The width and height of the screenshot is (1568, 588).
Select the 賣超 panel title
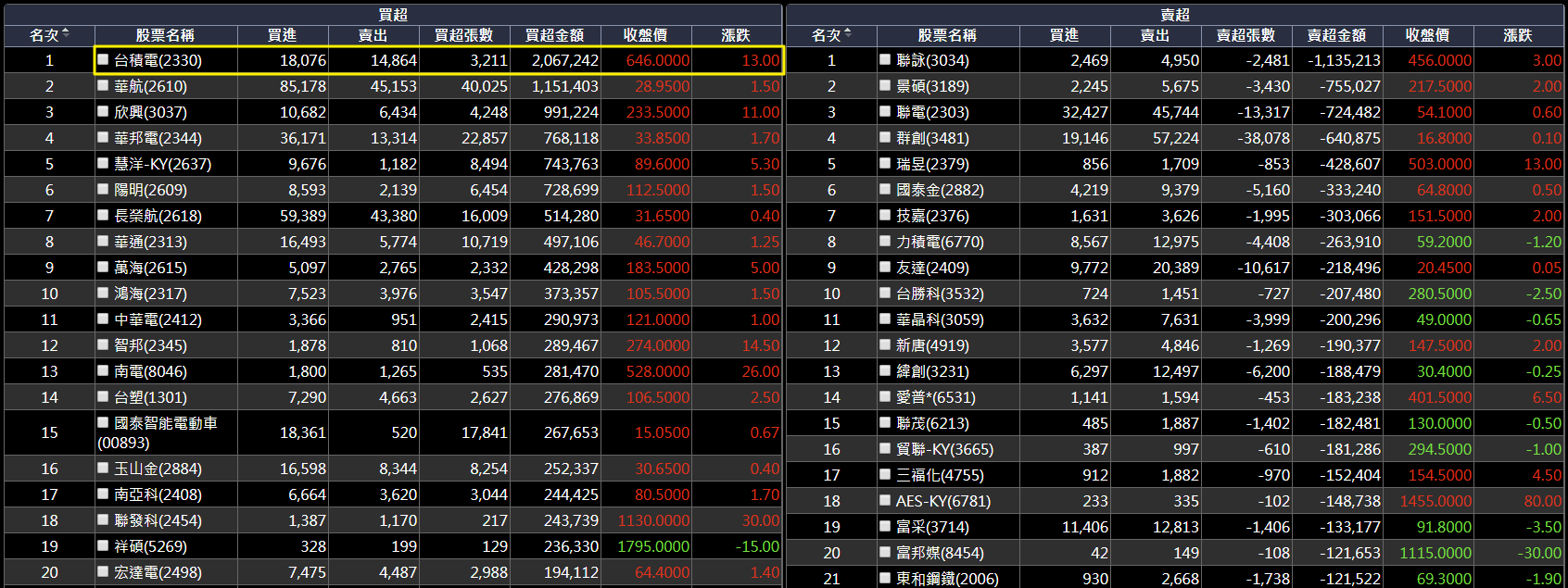[x=1175, y=15]
